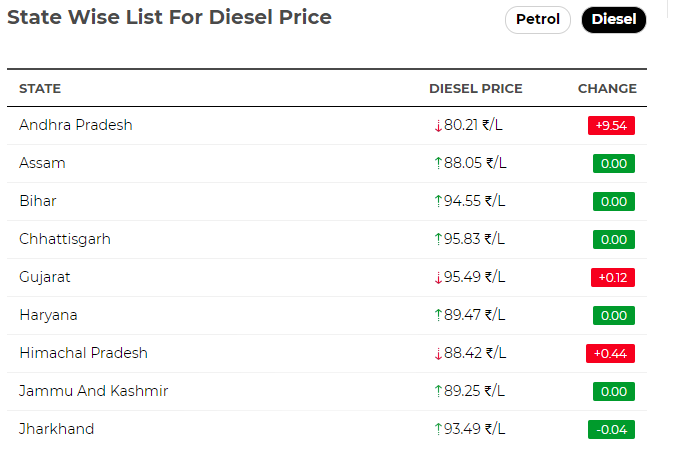Switch to the Petrol price list
The width and height of the screenshot is (680, 457).
tap(537, 20)
